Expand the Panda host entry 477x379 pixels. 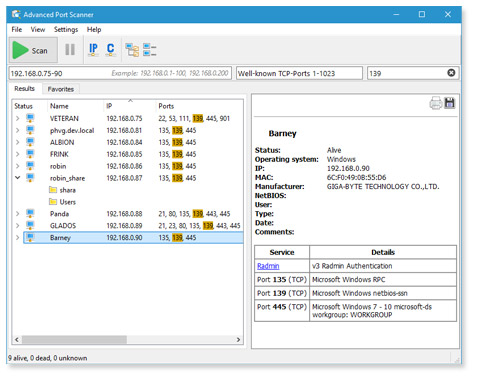click(x=17, y=214)
